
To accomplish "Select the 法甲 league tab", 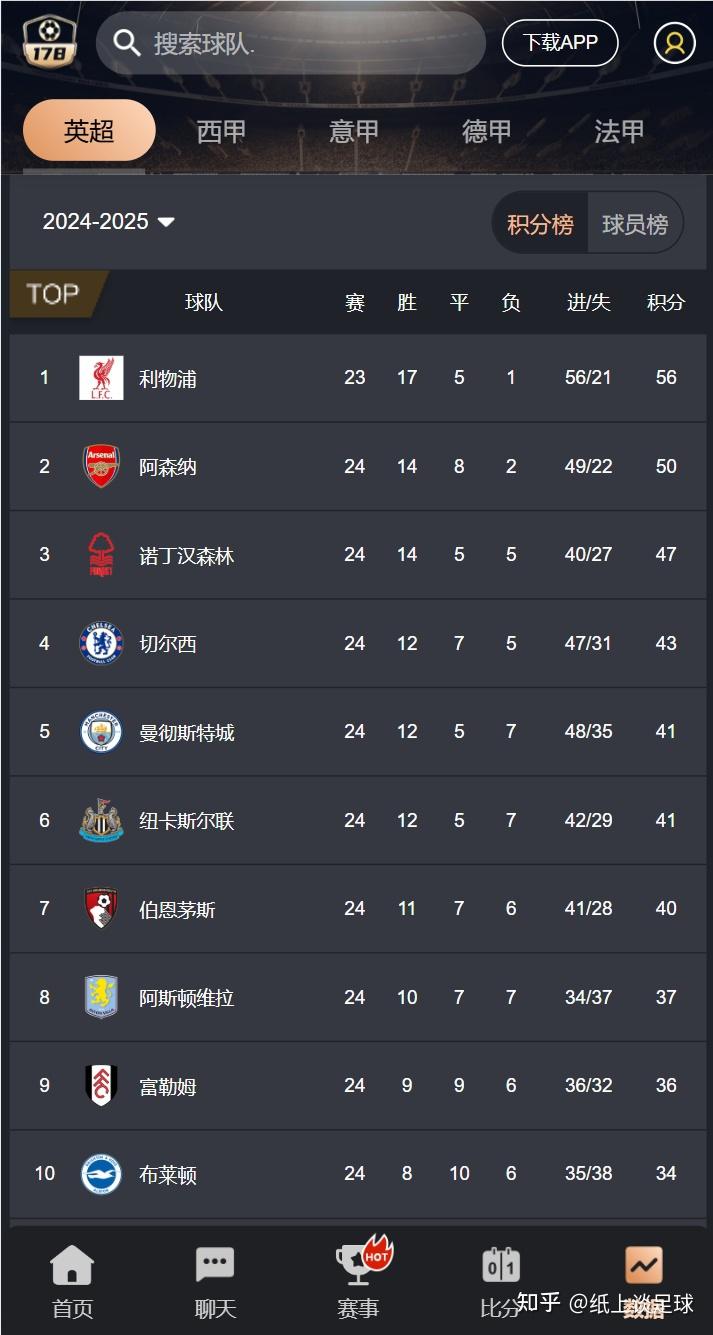I will pyautogui.click(x=619, y=131).
